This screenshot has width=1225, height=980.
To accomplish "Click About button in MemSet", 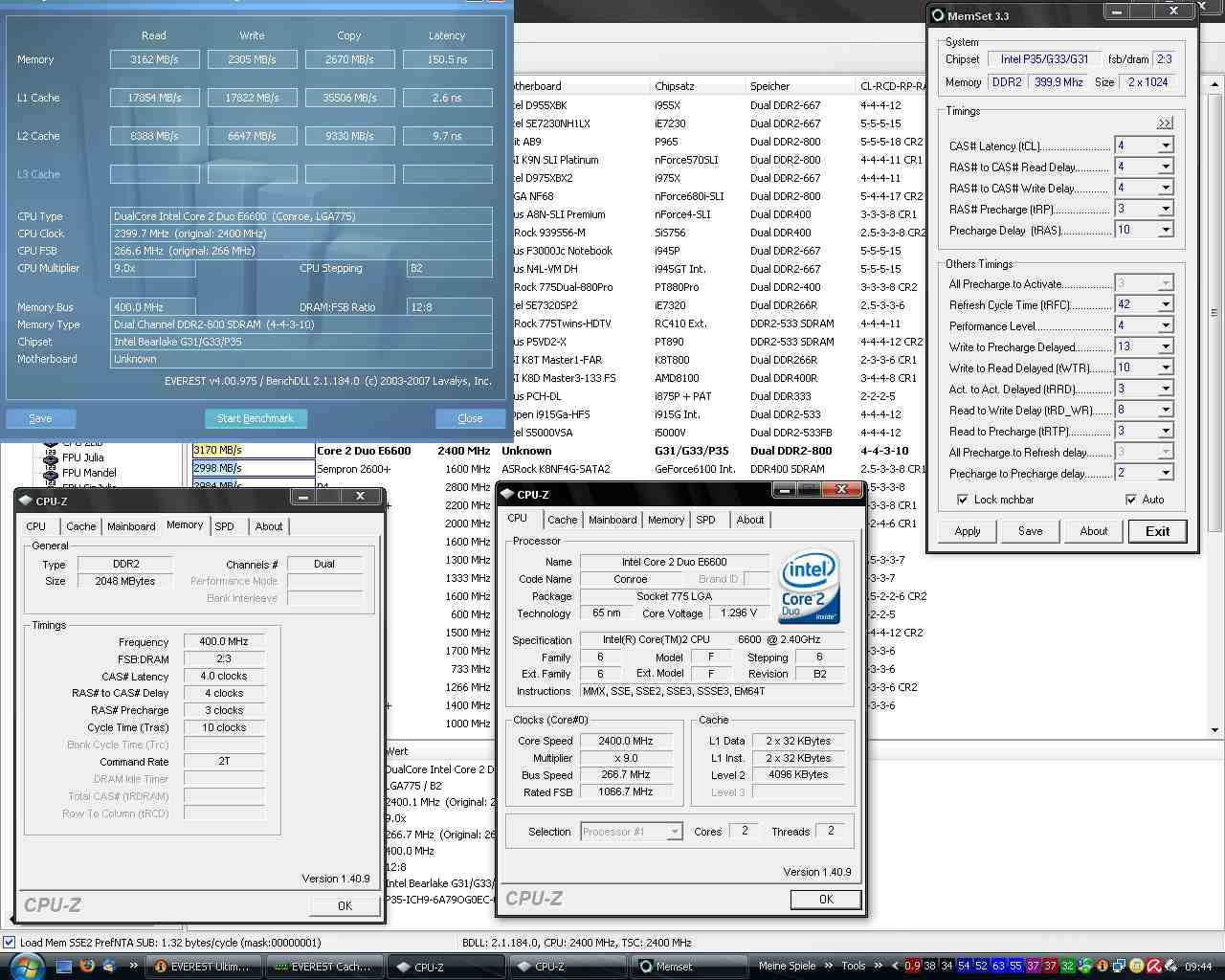I will pos(1094,531).
